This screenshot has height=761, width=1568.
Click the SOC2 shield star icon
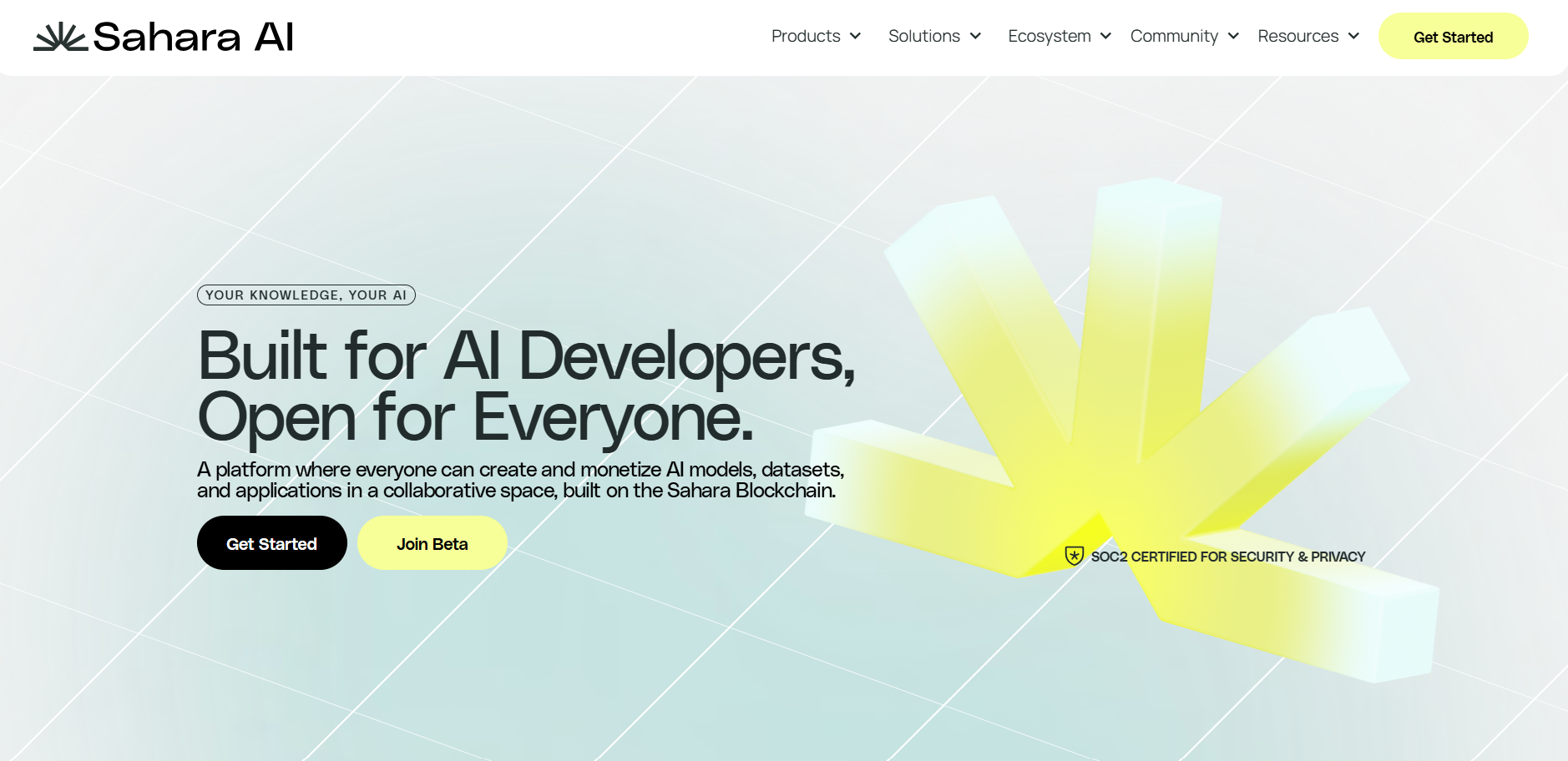point(1075,556)
